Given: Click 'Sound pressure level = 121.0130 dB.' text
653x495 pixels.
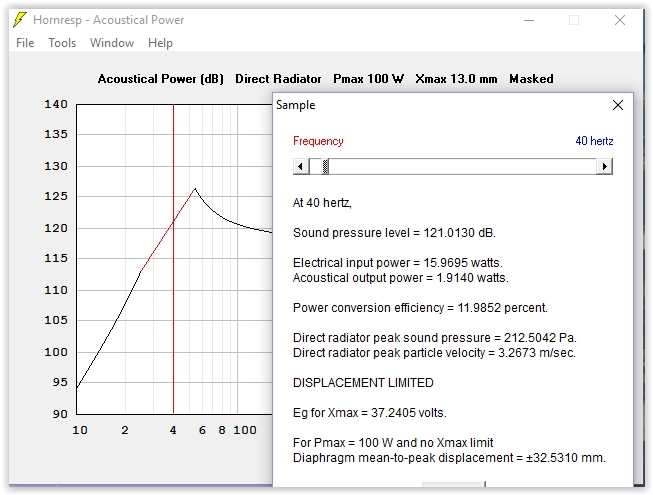Looking at the screenshot, I should click(x=394, y=233).
